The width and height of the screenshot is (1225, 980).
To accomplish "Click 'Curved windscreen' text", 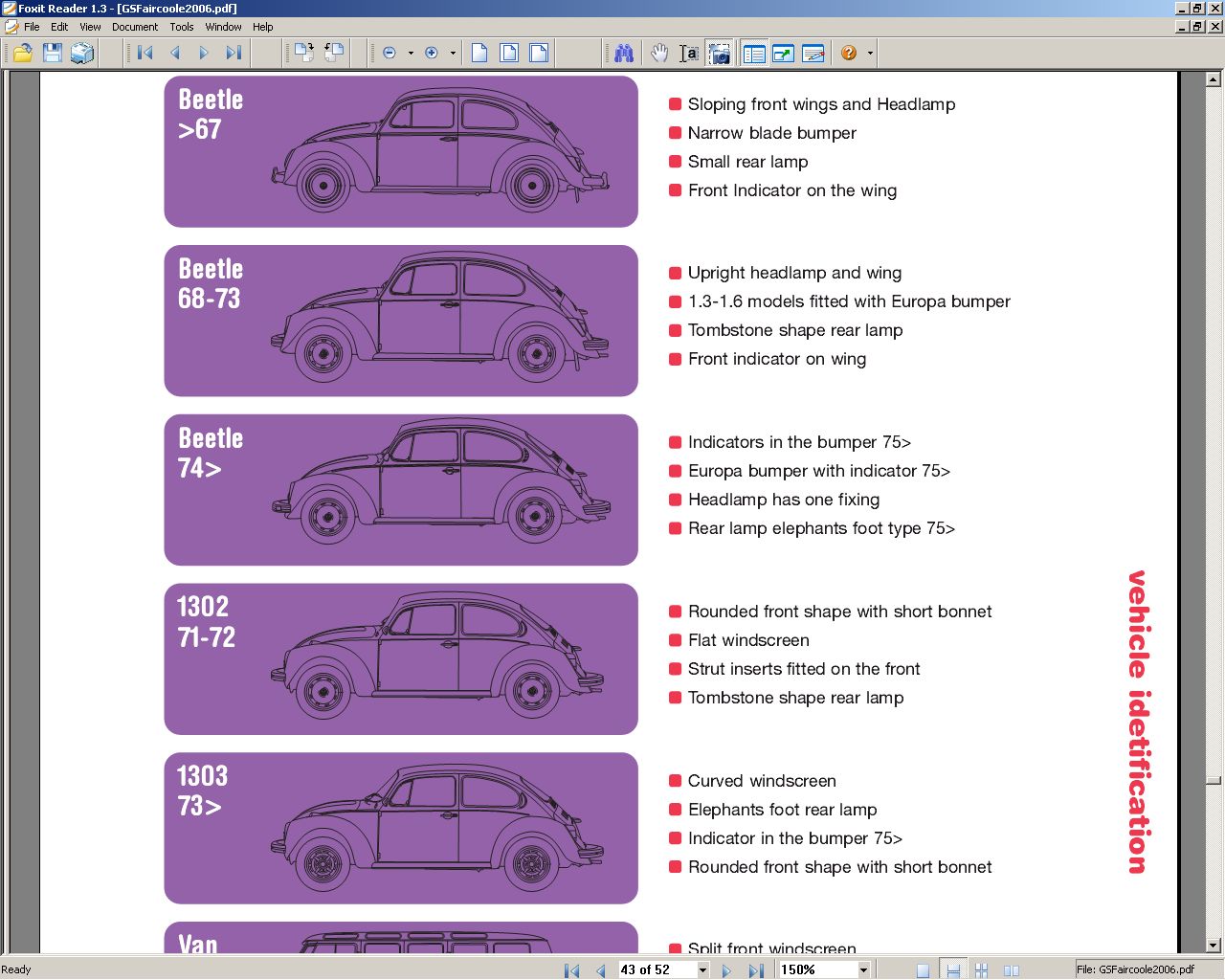I will (x=762, y=781).
